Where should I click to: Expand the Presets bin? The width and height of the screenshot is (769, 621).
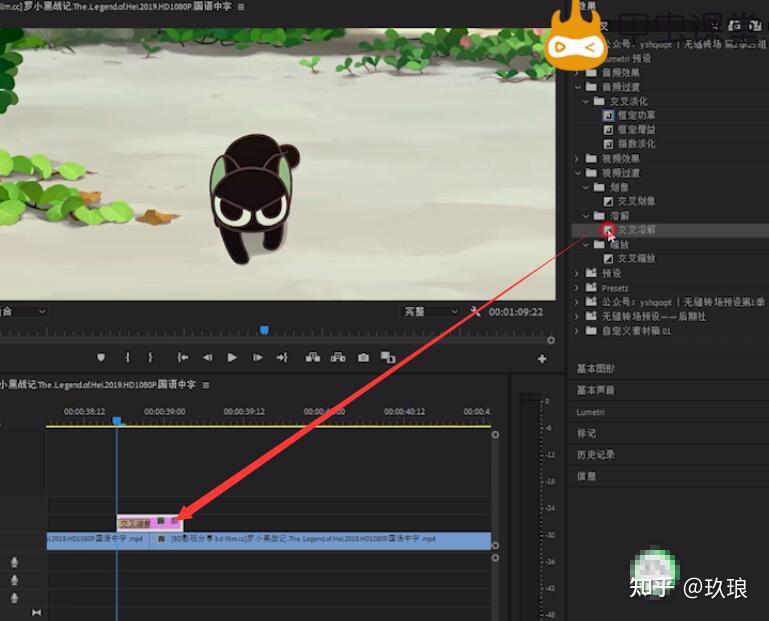pos(577,288)
